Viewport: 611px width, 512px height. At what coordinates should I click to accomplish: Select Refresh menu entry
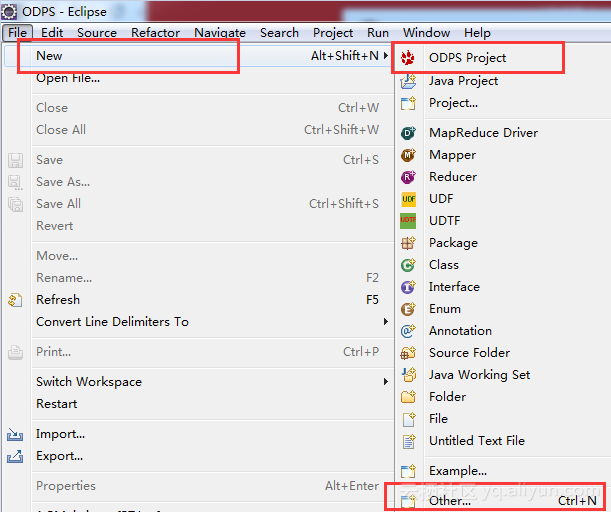click(x=58, y=300)
